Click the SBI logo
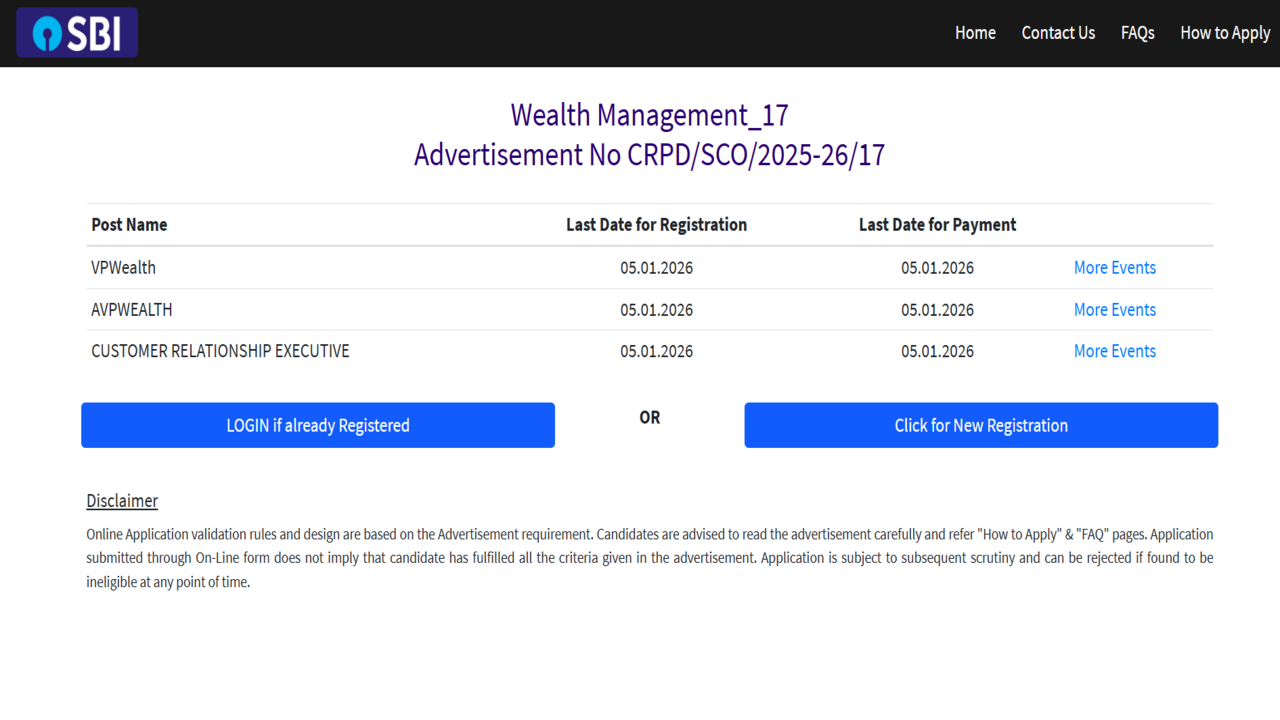 [77, 33]
